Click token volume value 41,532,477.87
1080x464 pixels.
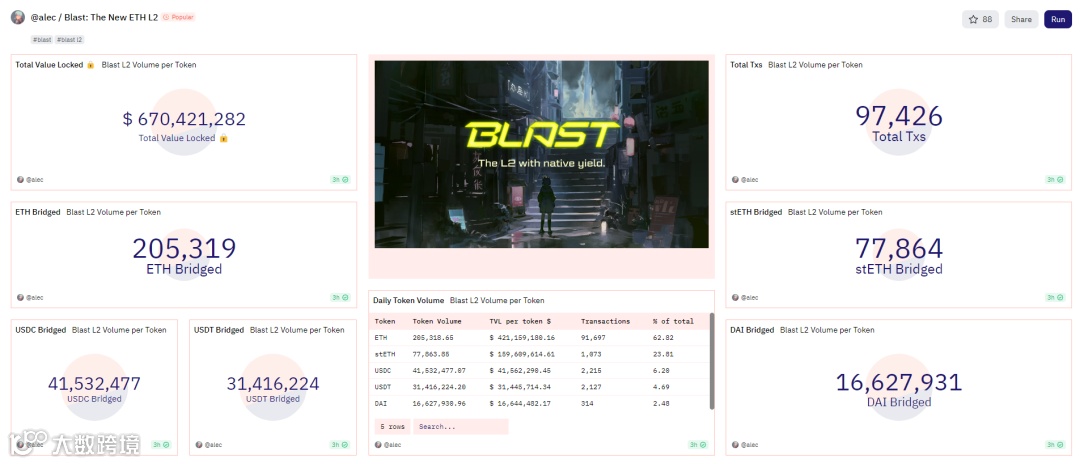439,371
